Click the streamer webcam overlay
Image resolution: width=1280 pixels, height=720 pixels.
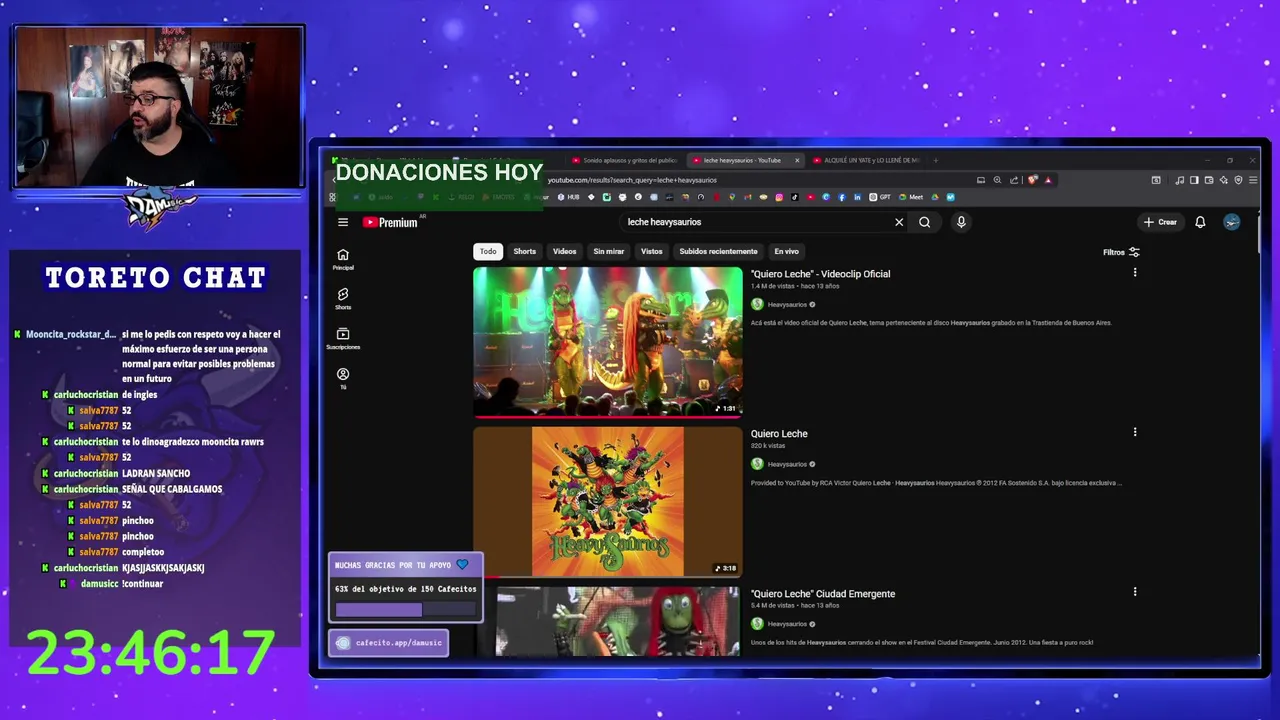159,107
